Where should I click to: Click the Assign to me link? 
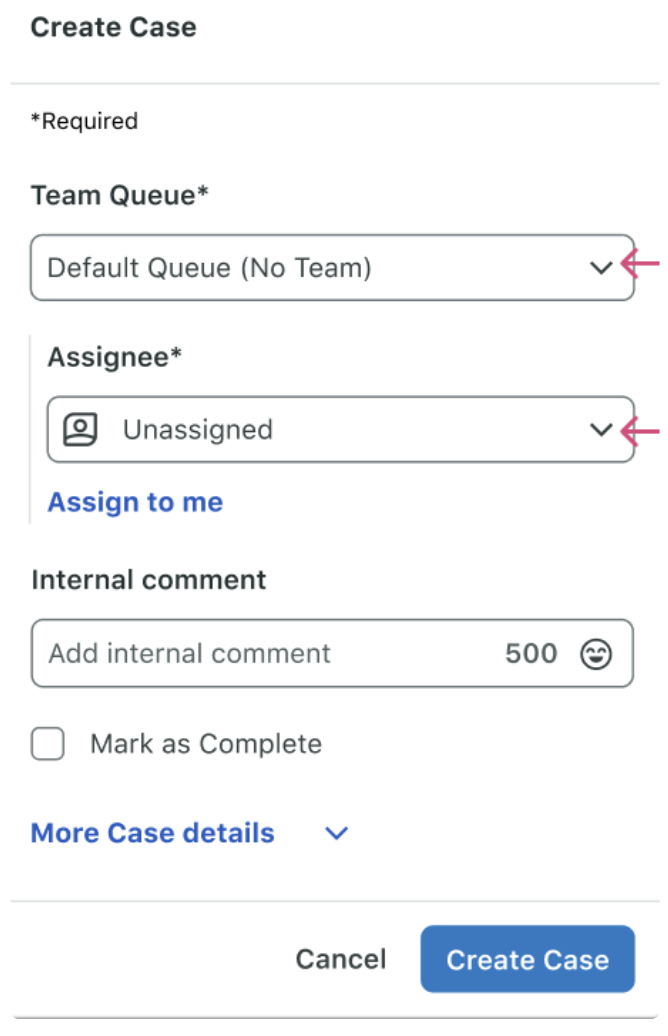pyautogui.click(x=135, y=502)
